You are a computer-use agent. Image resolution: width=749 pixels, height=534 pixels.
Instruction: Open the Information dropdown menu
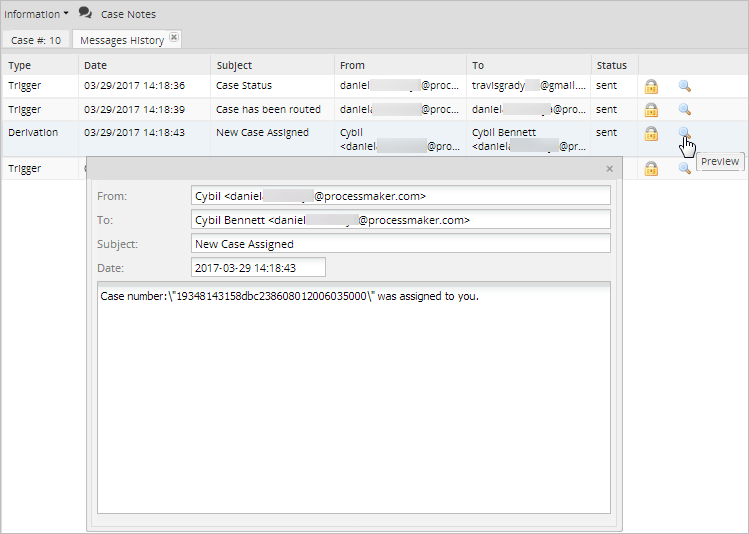pyautogui.click(x=36, y=14)
